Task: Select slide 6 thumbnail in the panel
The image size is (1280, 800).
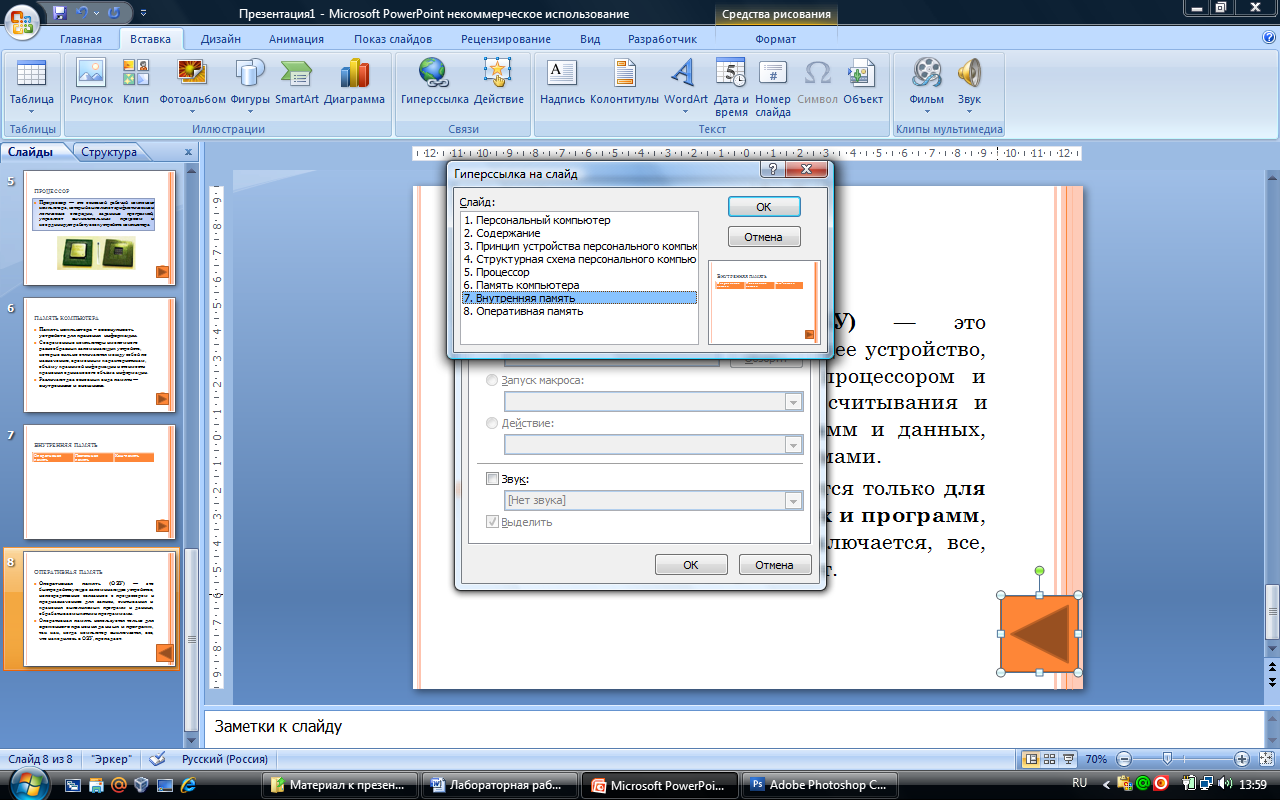Action: pos(100,354)
